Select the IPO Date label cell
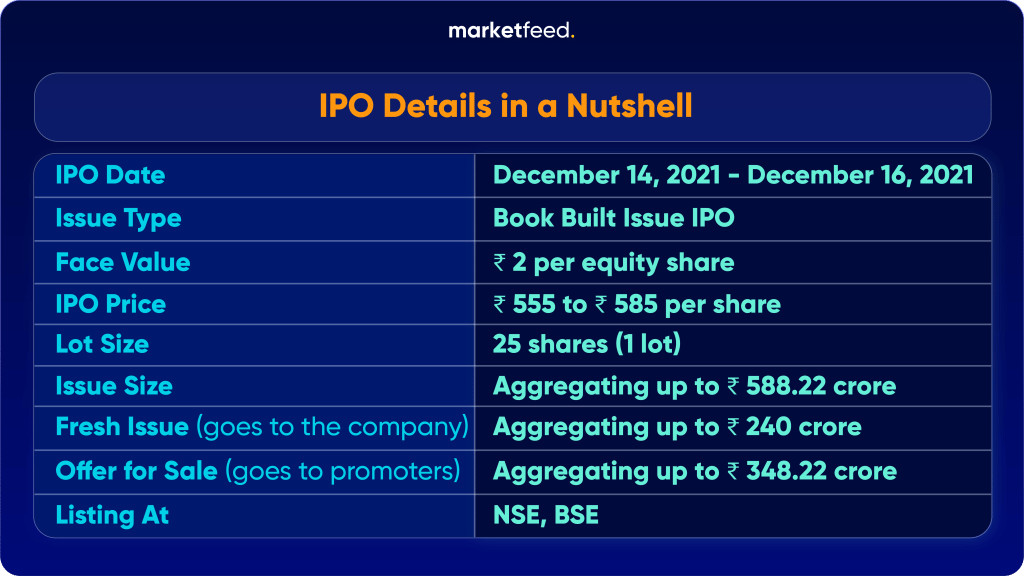The image size is (1024, 576). click(x=110, y=176)
